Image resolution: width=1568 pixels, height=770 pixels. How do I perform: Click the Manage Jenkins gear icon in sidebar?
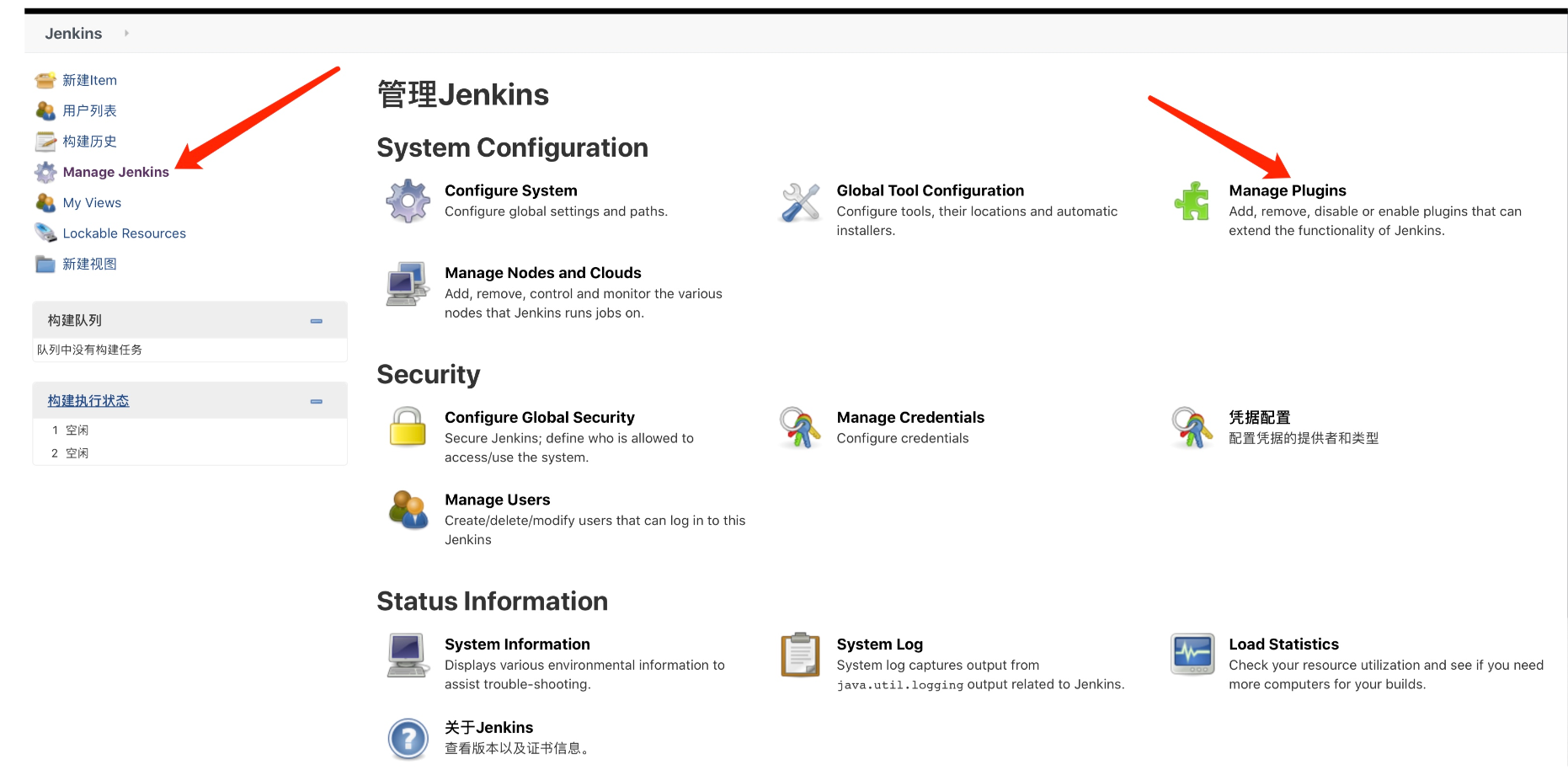coord(45,172)
